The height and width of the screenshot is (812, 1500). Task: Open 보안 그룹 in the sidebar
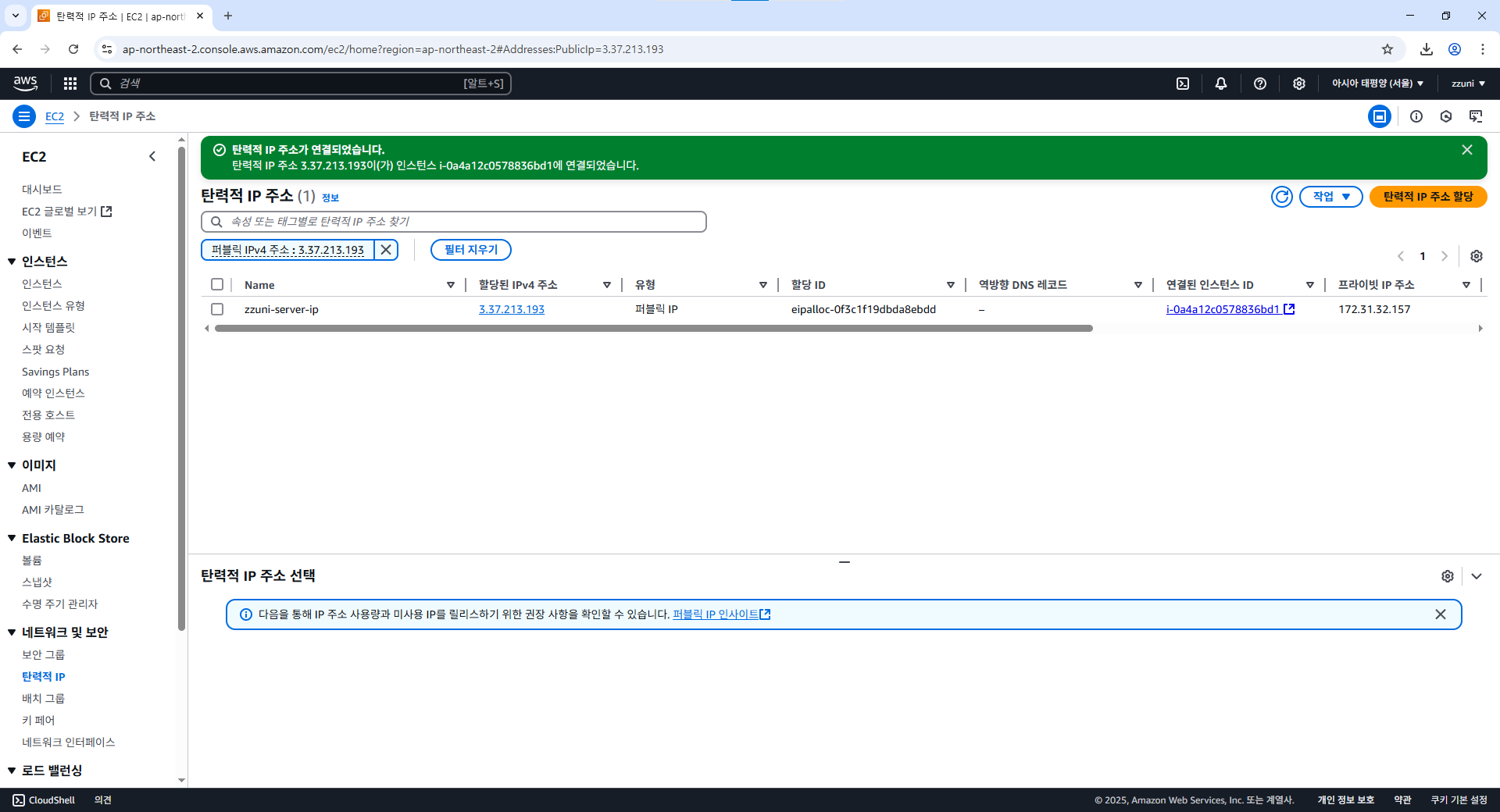pyautogui.click(x=44, y=655)
